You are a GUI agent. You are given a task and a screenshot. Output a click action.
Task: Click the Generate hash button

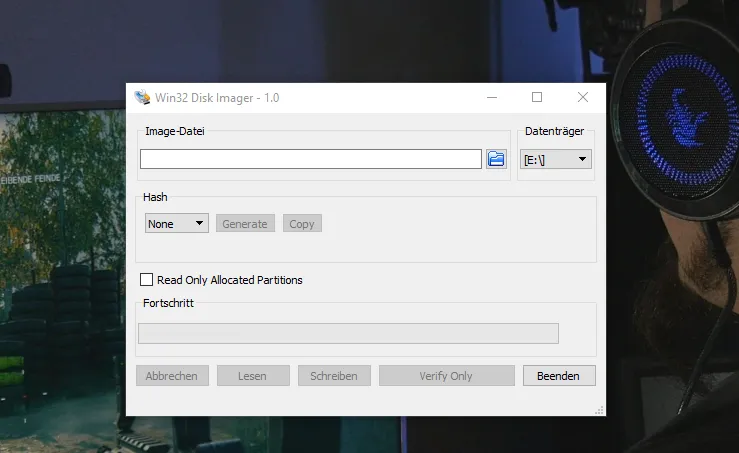pyautogui.click(x=245, y=223)
